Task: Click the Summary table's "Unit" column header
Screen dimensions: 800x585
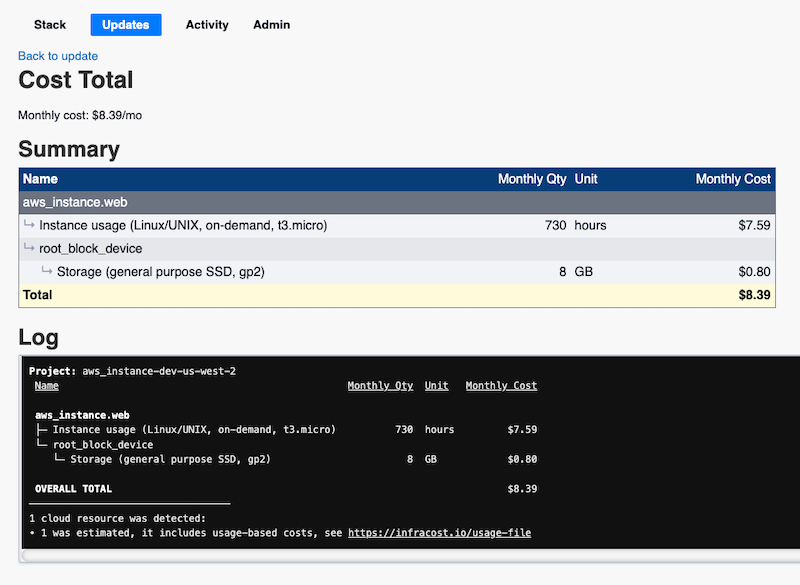Action: 586,179
